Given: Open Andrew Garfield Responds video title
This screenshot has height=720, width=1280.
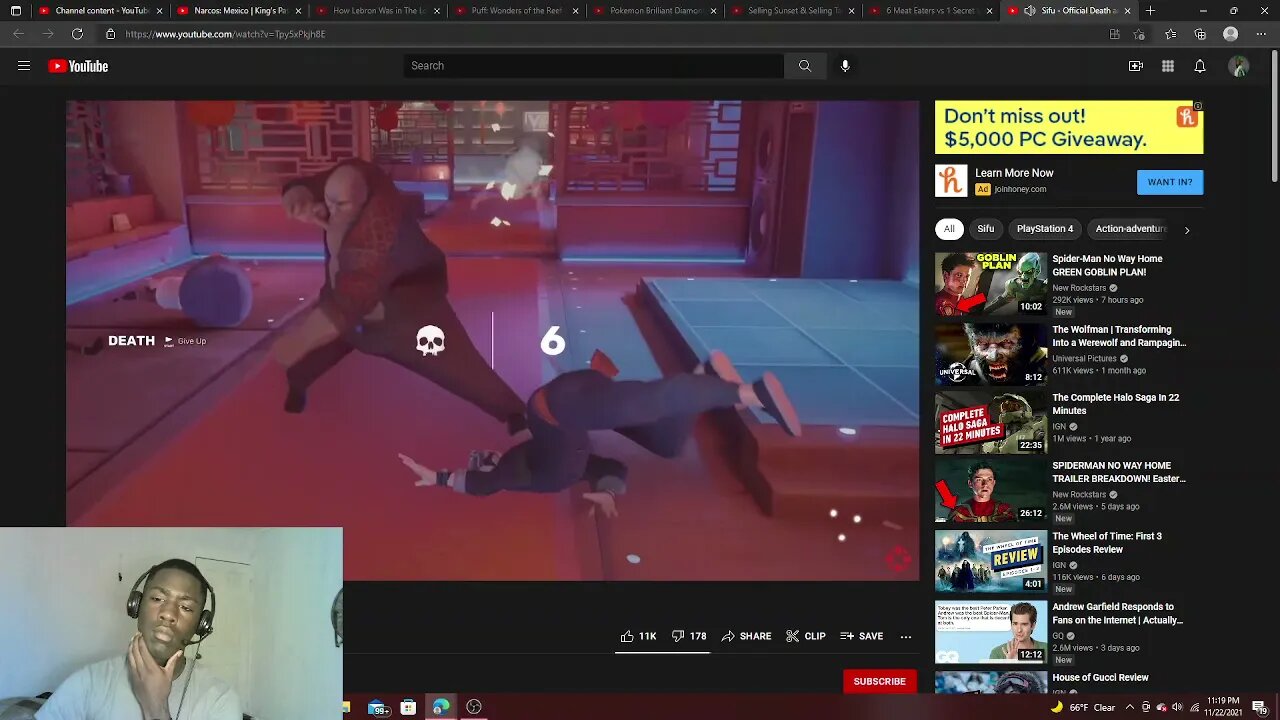Looking at the screenshot, I should point(1117,613).
